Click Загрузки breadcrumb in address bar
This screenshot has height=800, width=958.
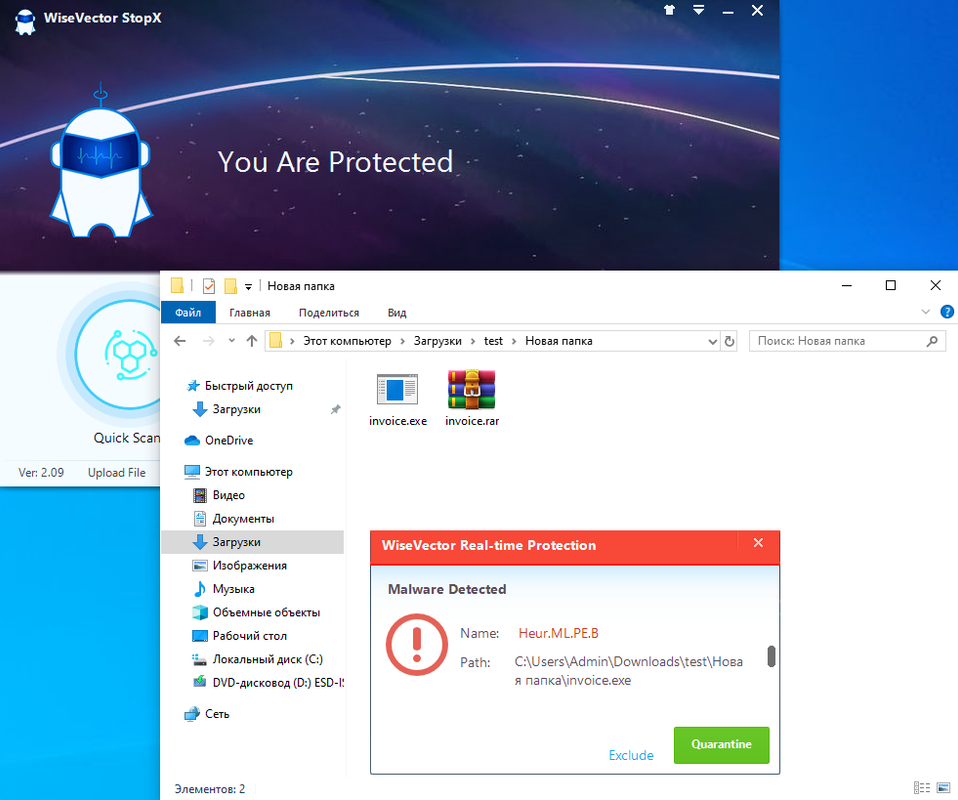pyautogui.click(x=437, y=341)
